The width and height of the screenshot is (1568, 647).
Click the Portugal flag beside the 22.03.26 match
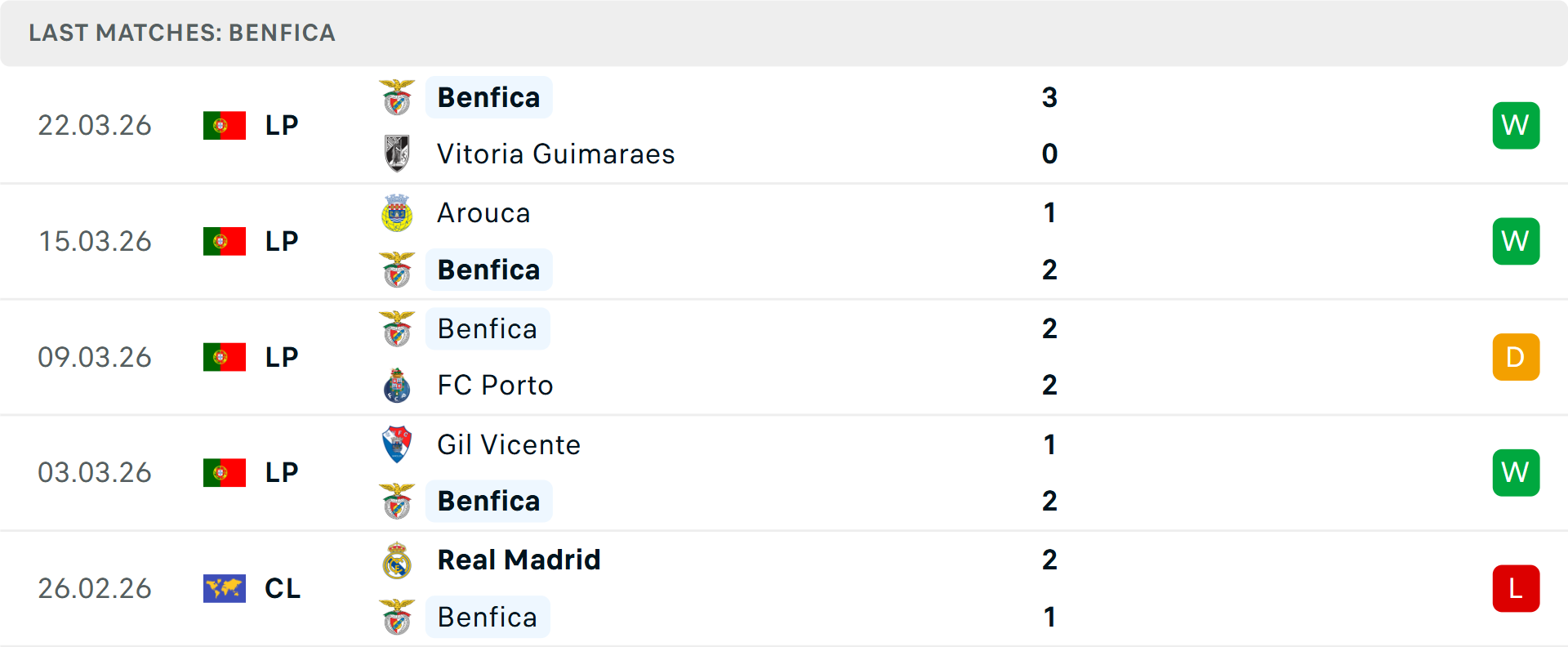point(225,125)
